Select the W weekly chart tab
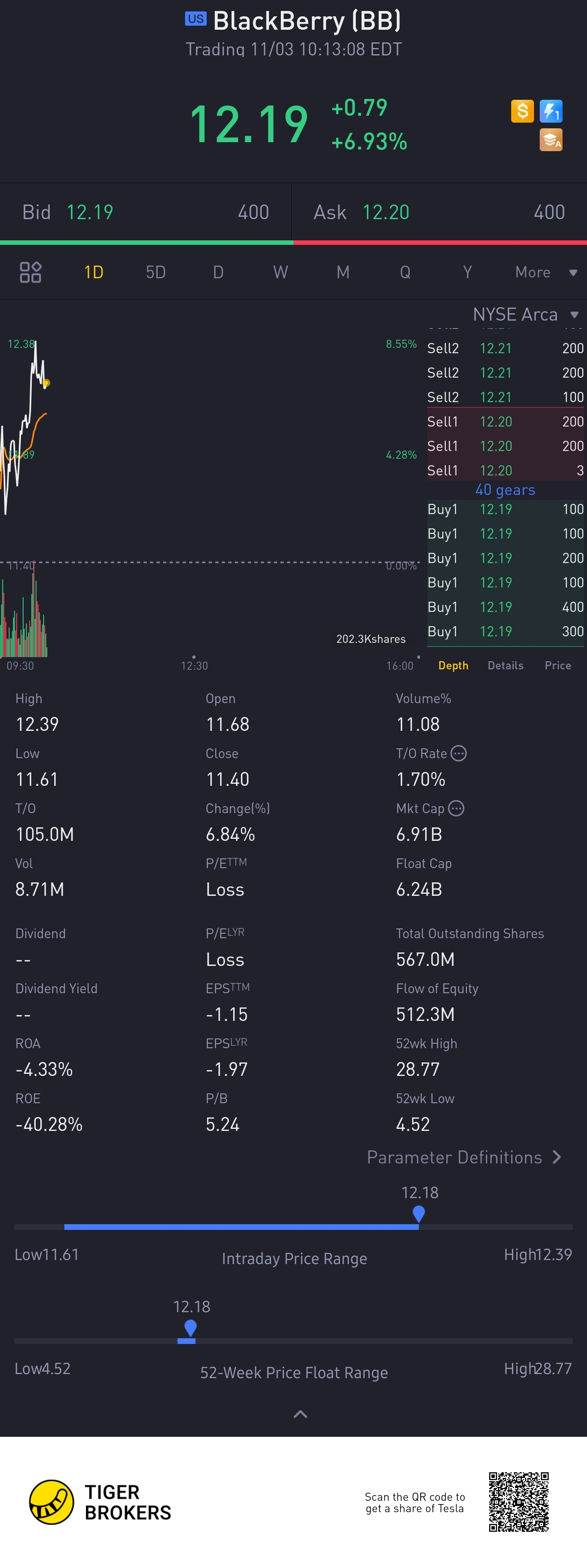The width and height of the screenshot is (587, 1568). point(280,272)
